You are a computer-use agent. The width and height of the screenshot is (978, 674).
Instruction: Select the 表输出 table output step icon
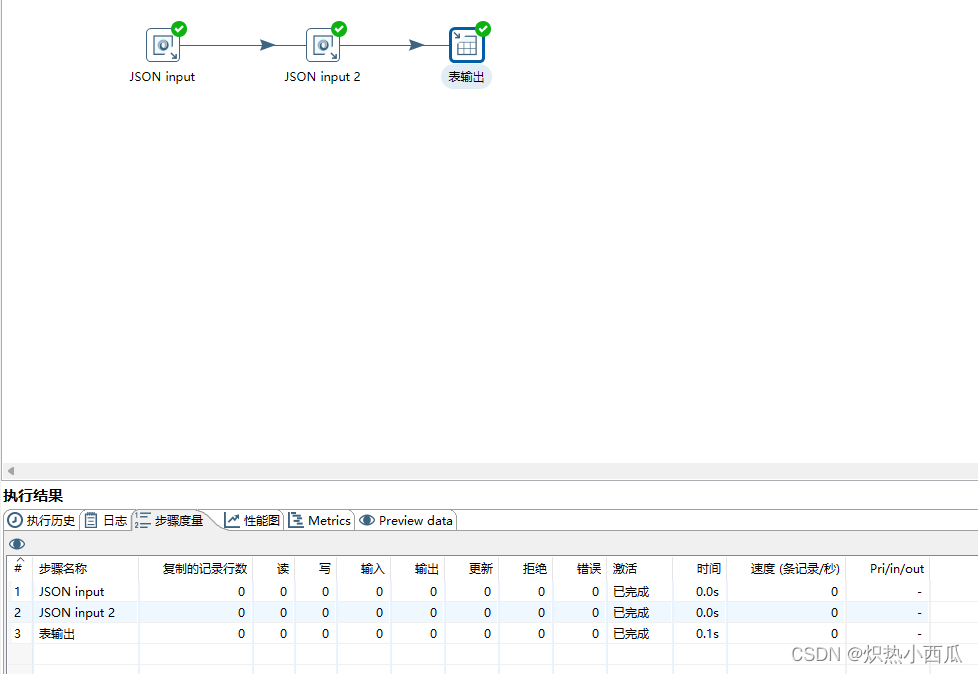pos(466,43)
